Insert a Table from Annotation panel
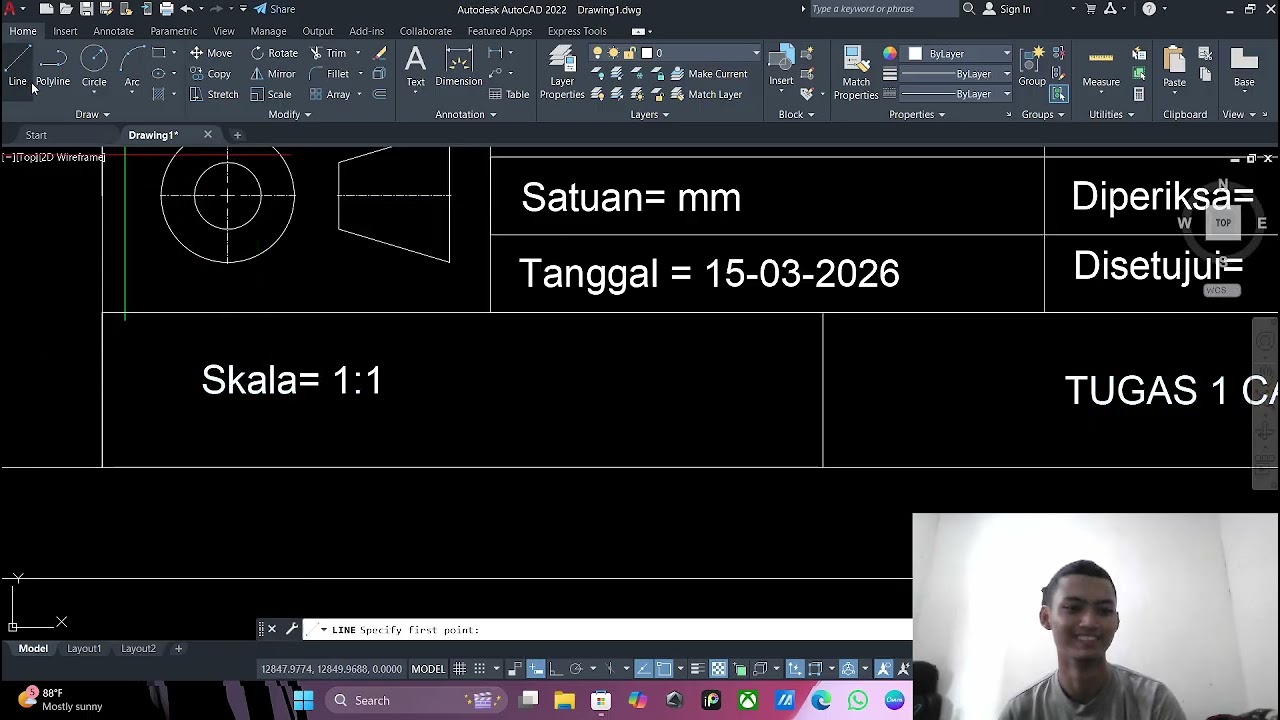Viewport: 1280px width, 720px height. coord(509,94)
